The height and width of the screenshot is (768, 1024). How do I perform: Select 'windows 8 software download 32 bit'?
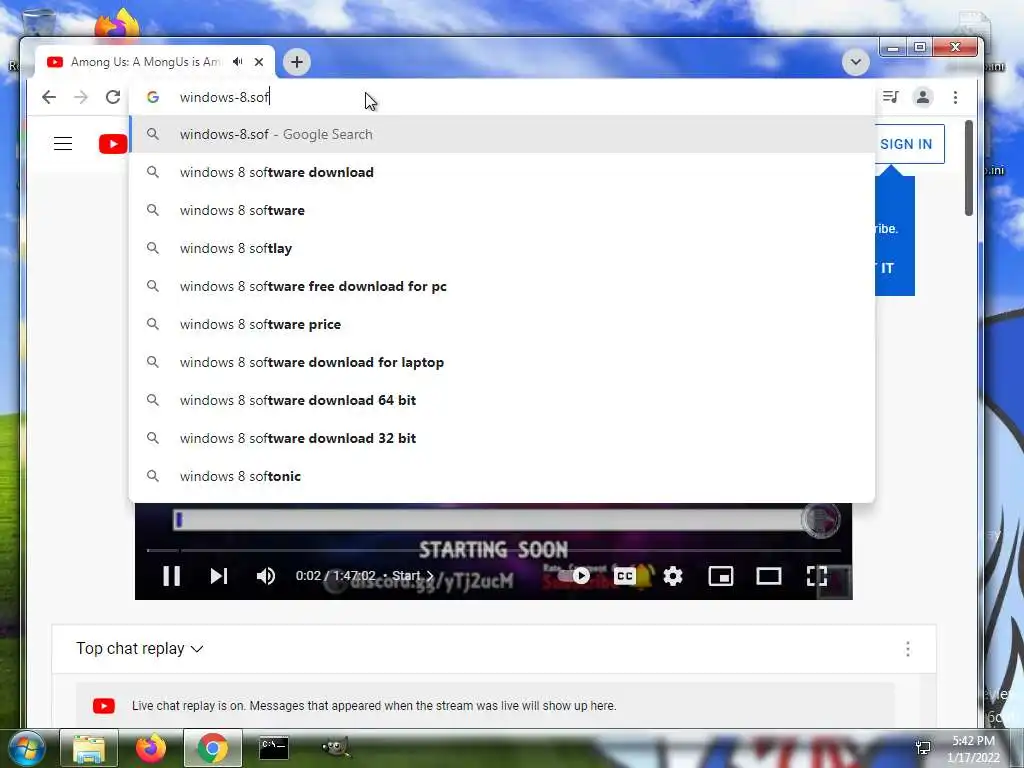click(502, 438)
